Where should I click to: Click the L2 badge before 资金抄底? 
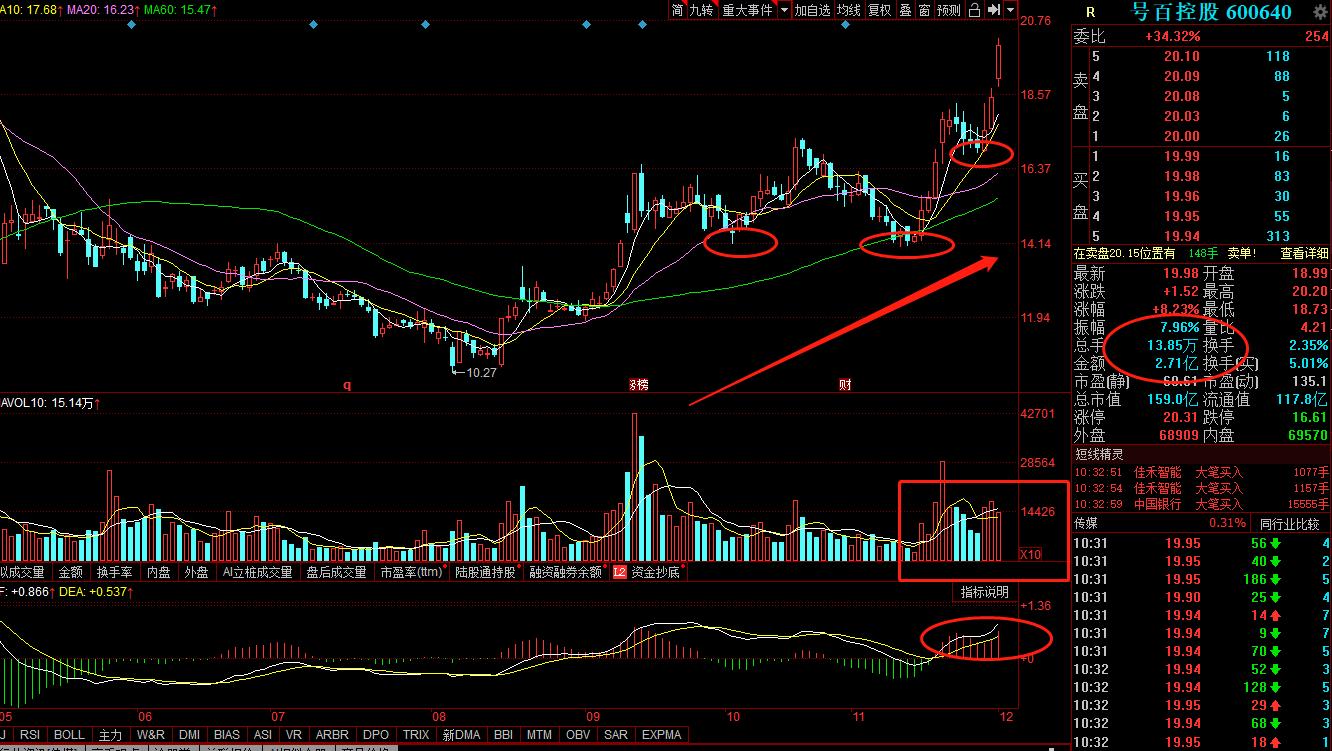click(x=619, y=573)
